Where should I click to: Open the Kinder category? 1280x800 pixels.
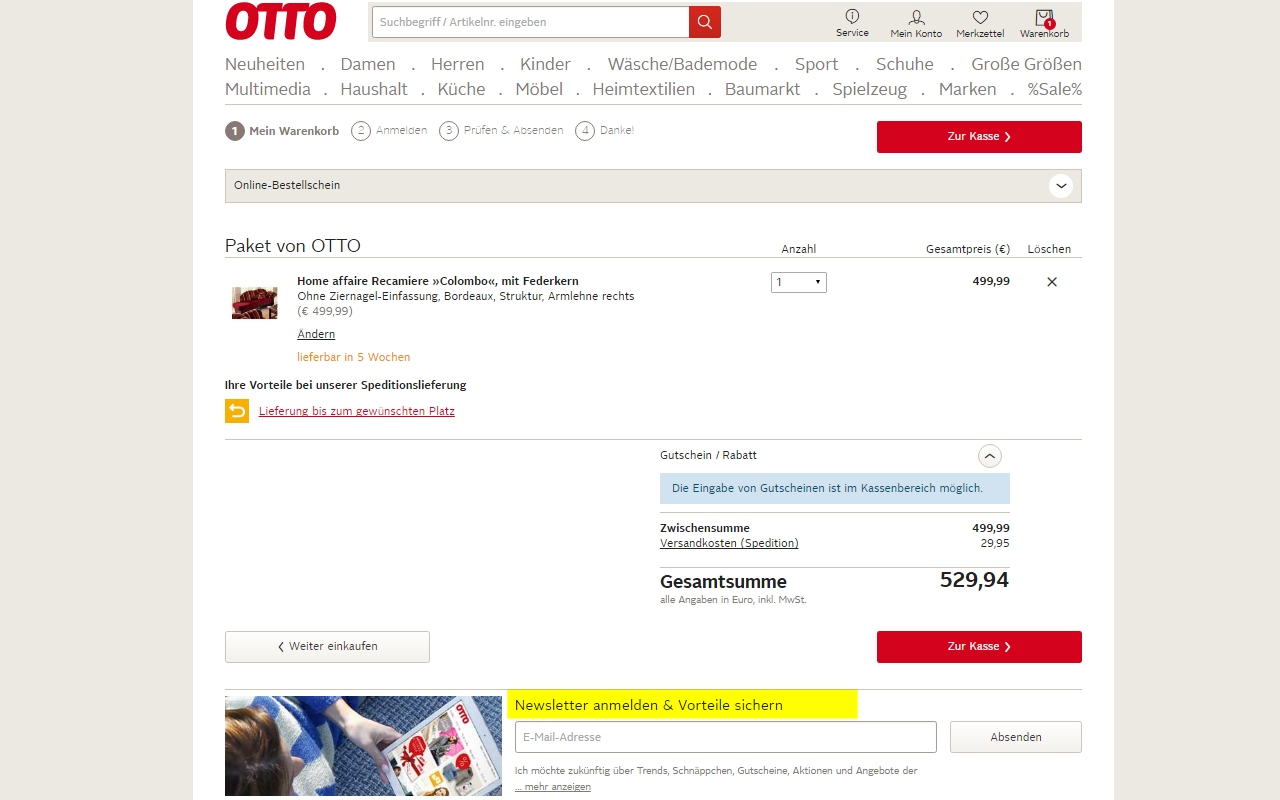[x=545, y=64]
